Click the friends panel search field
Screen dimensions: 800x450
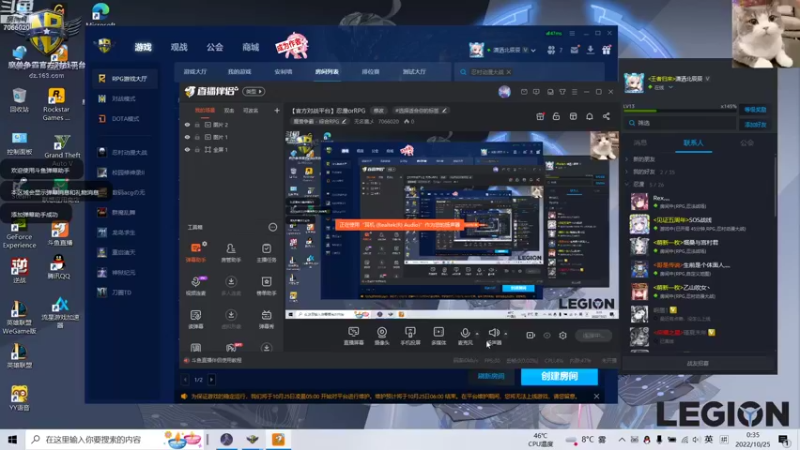pos(682,123)
